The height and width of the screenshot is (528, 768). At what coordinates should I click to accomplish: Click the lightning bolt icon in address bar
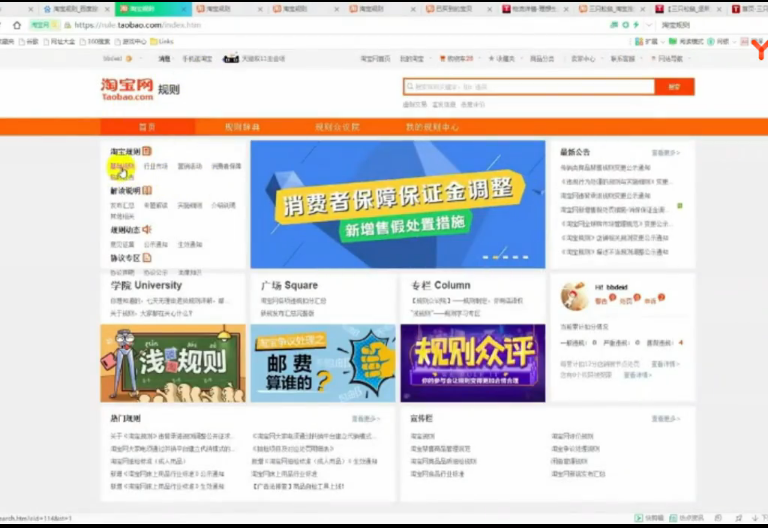pyautogui.click(x=636, y=24)
